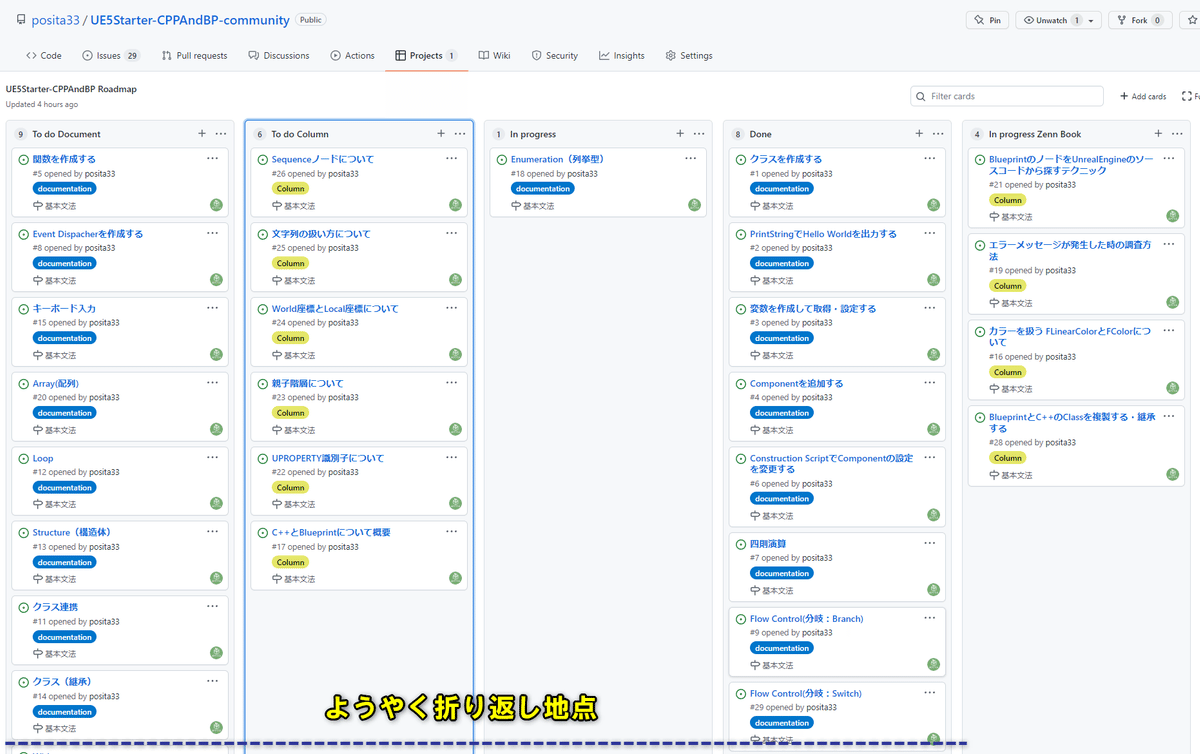1200x754 pixels.
Task: Open issue Array(配列)
Action: pyautogui.click(x=55, y=384)
